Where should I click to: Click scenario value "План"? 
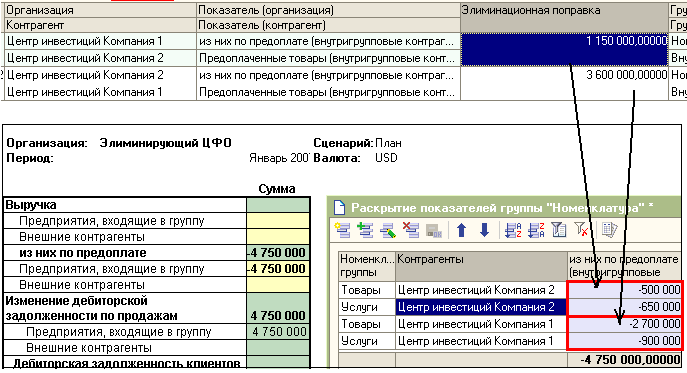(x=388, y=143)
